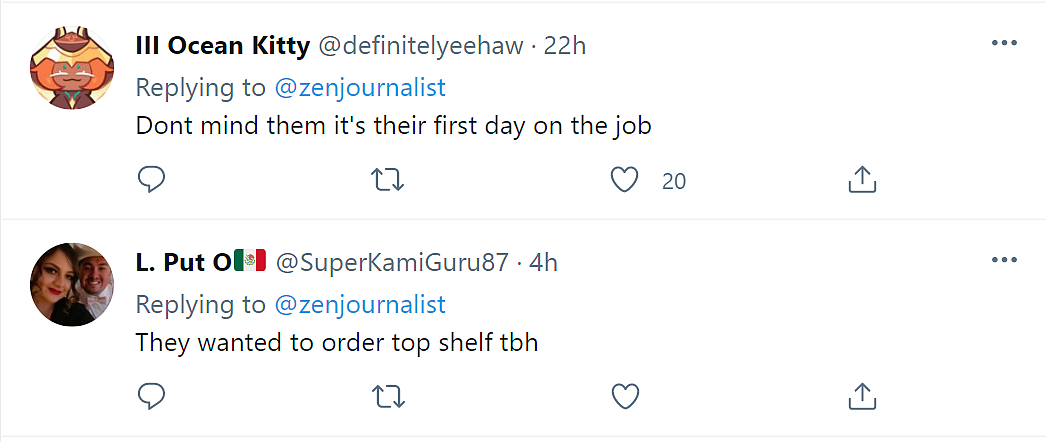Open the 22h timestamp permalink
Screen dimensions: 1046x442
(565, 46)
